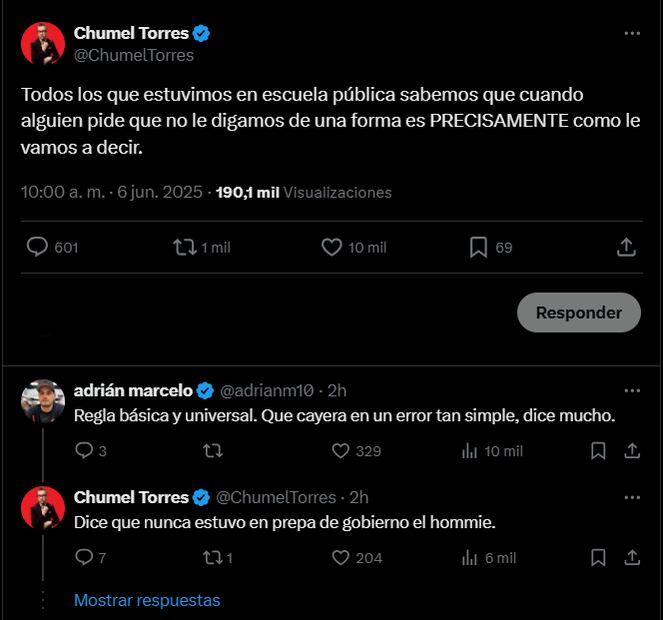The image size is (663, 620).
Task: Like adrián marcelo's reply
Action: pyautogui.click(x=341, y=451)
